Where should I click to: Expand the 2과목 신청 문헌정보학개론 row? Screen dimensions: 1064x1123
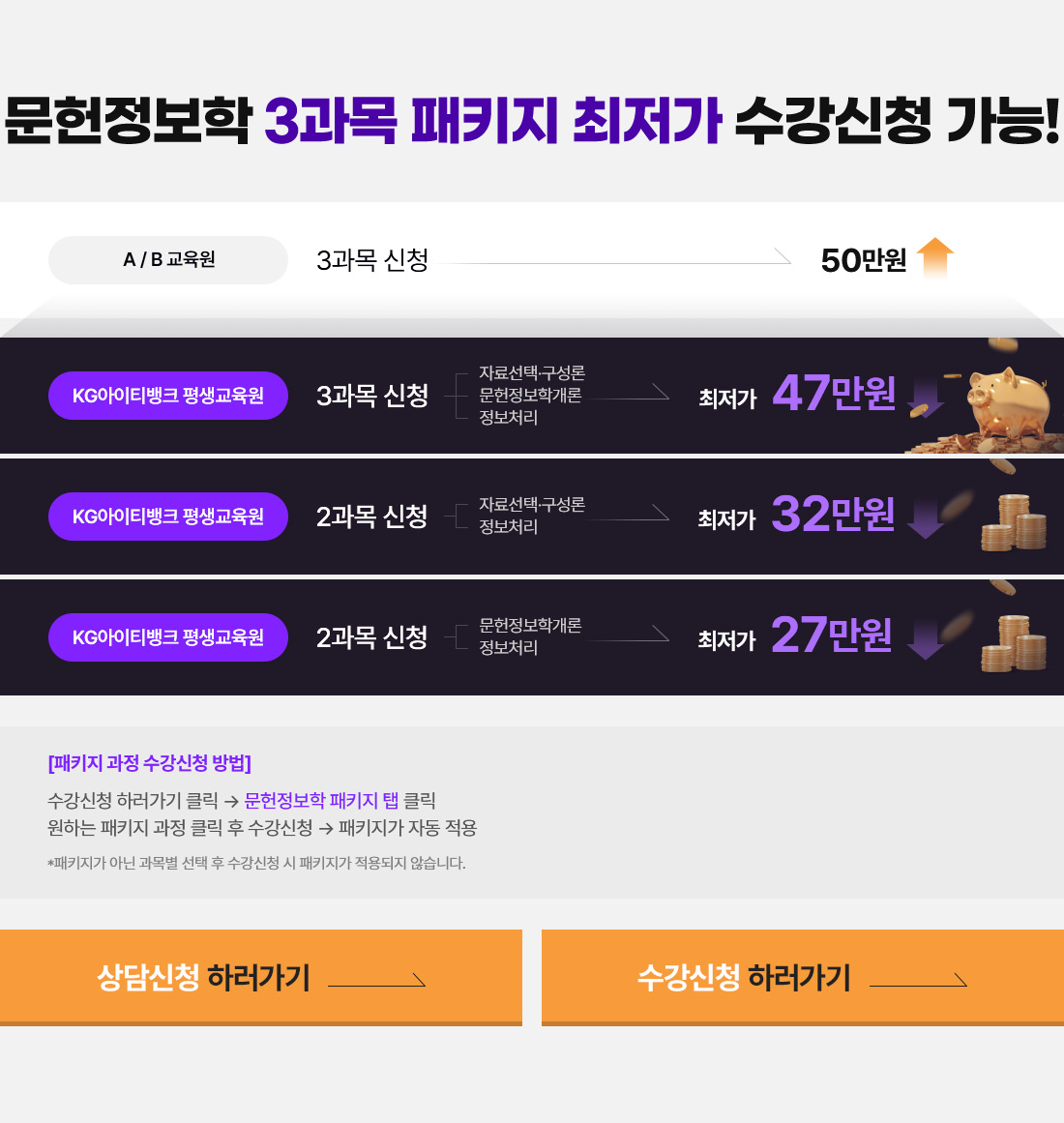click(371, 636)
